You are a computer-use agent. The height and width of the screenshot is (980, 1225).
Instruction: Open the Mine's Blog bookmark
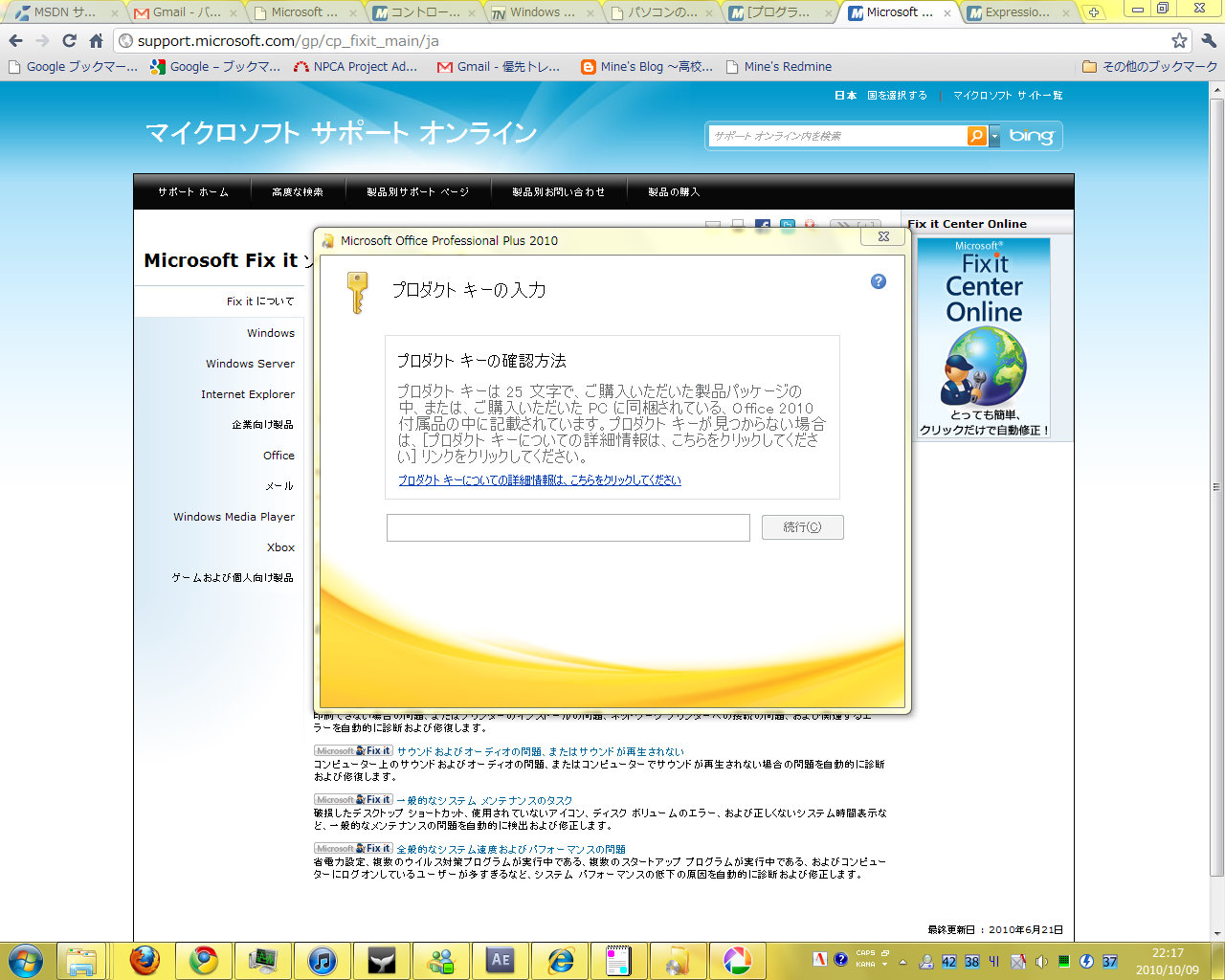click(647, 67)
